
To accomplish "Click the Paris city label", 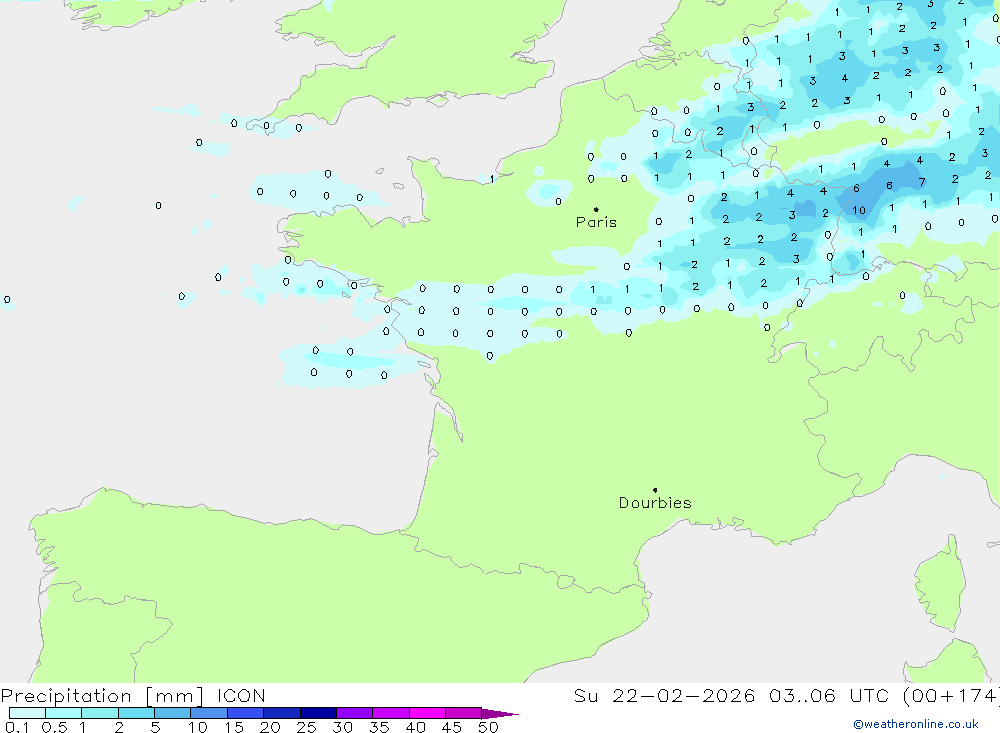I will [x=596, y=222].
